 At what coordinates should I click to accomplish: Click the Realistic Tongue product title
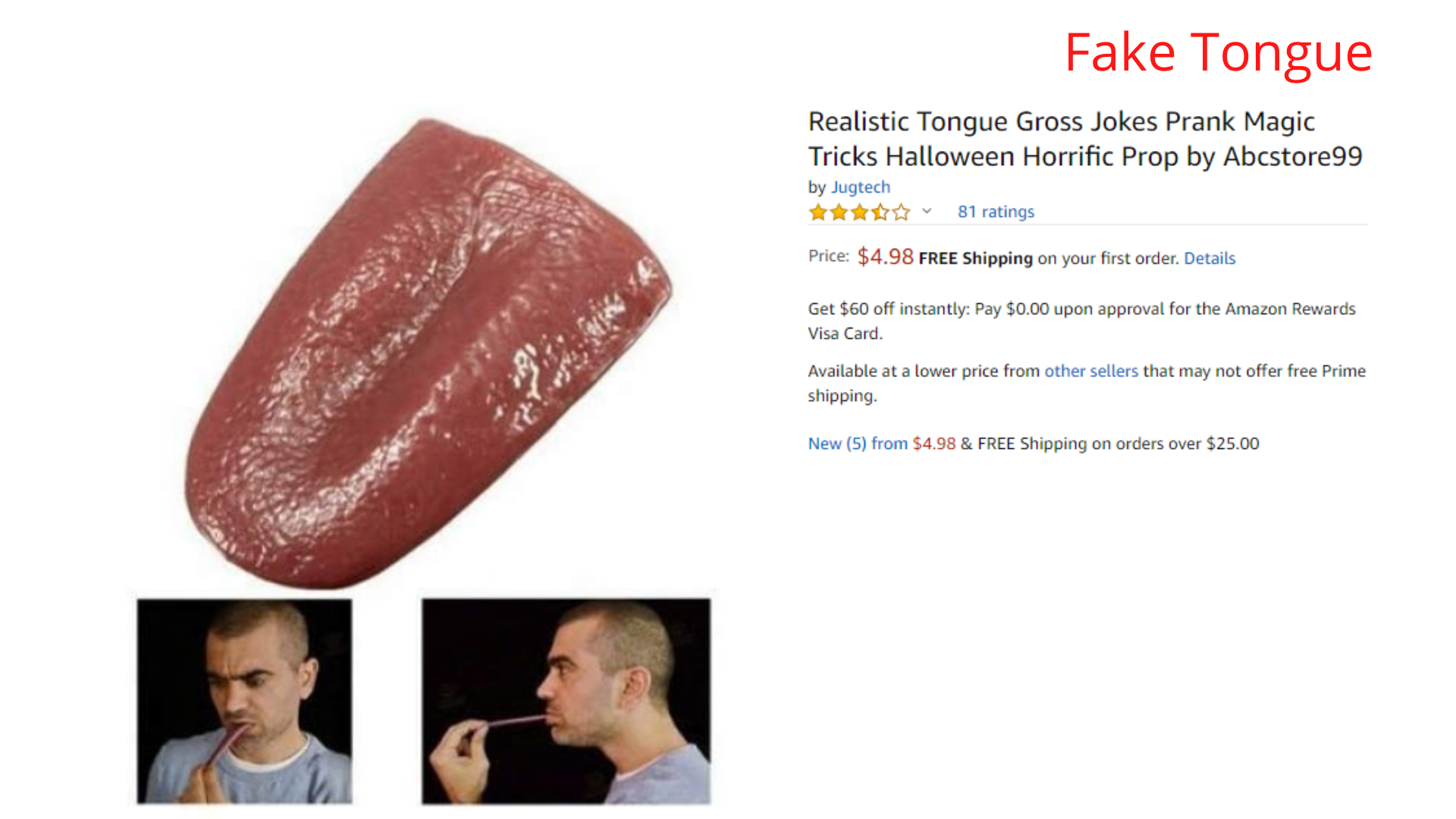point(1085,139)
